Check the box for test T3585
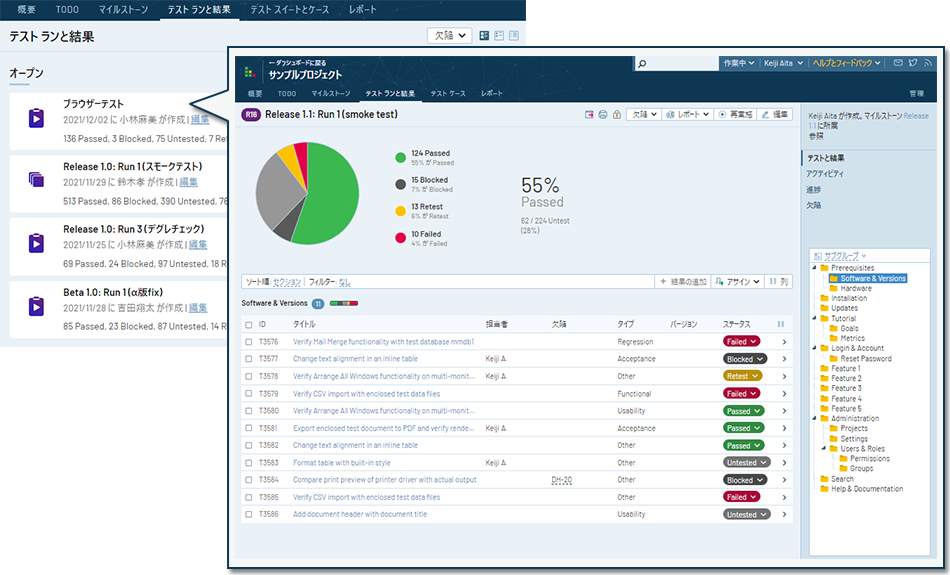 click(248, 497)
